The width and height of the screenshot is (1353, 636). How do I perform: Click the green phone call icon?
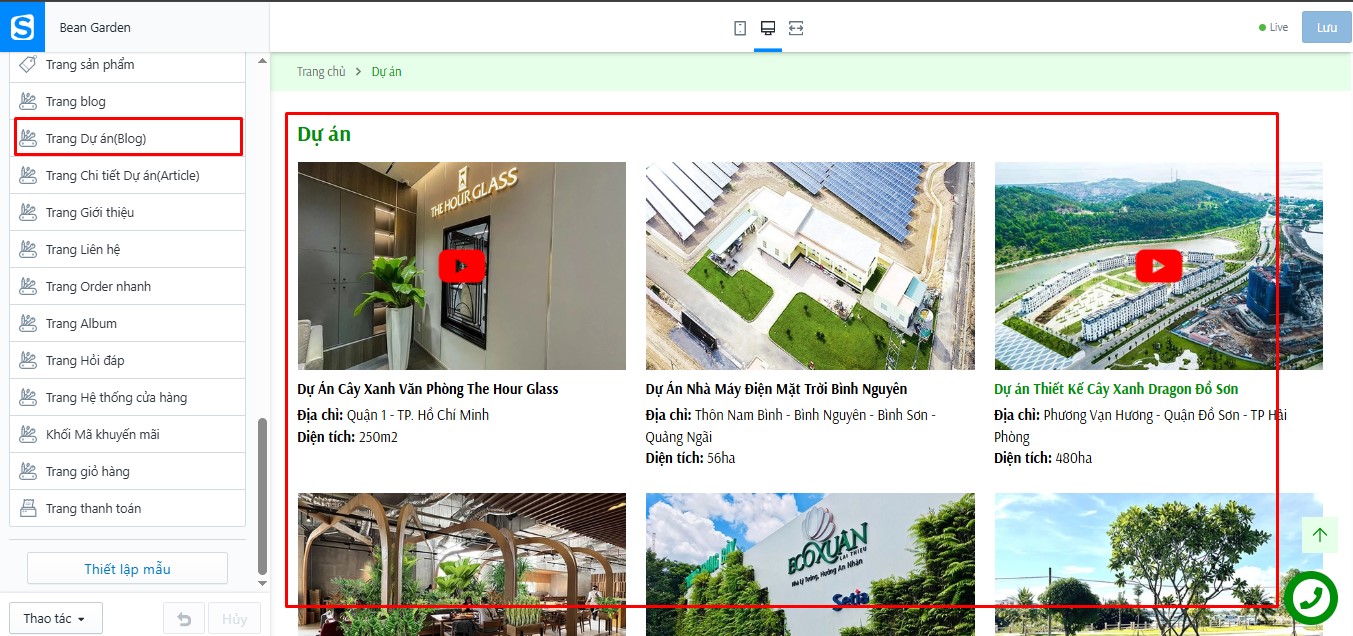click(1313, 599)
